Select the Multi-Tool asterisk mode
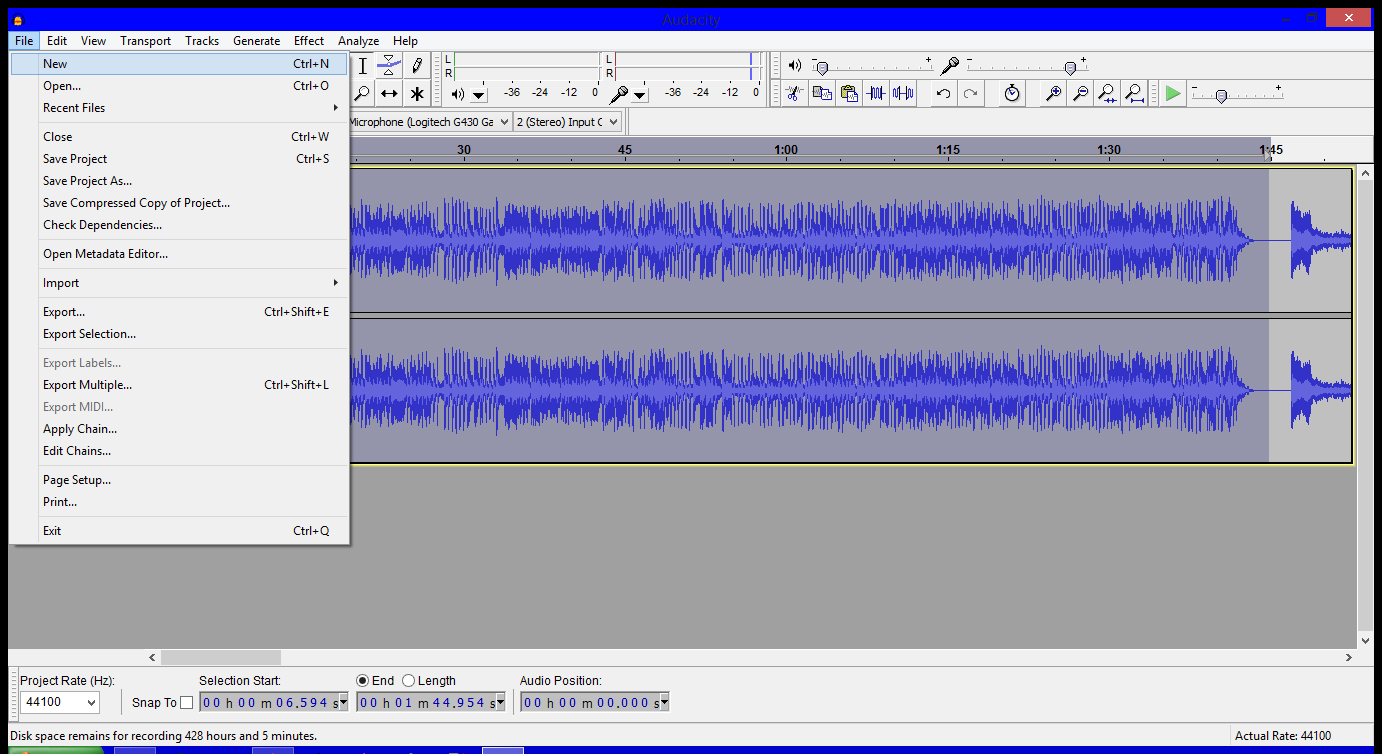Image resolution: width=1382 pixels, height=754 pixels. point(417,94)
